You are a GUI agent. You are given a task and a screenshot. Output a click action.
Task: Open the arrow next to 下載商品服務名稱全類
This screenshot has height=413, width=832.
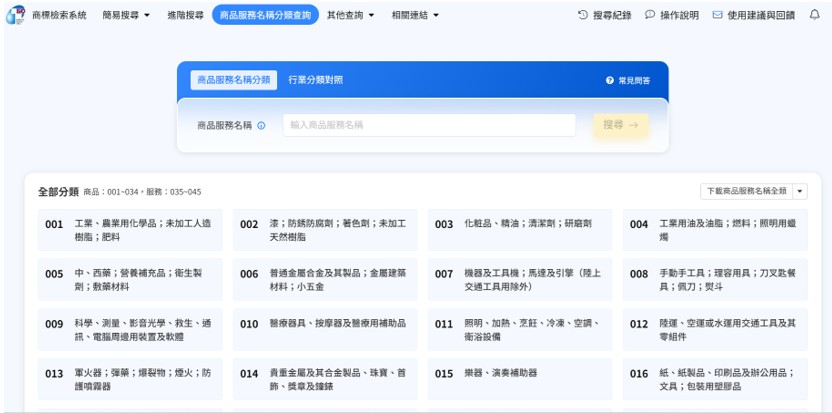click(x=800, y=191)
